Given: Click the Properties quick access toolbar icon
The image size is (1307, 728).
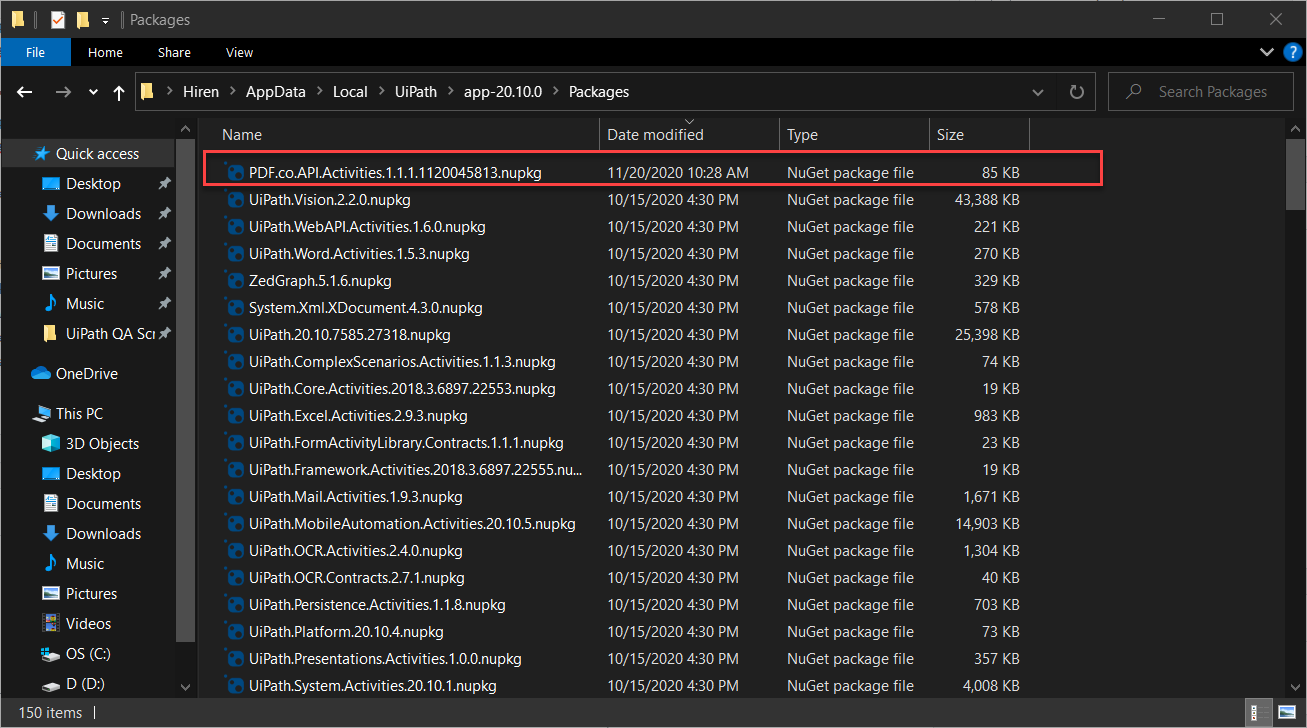Looking at the screenshot, I should (x=58, y=19).
